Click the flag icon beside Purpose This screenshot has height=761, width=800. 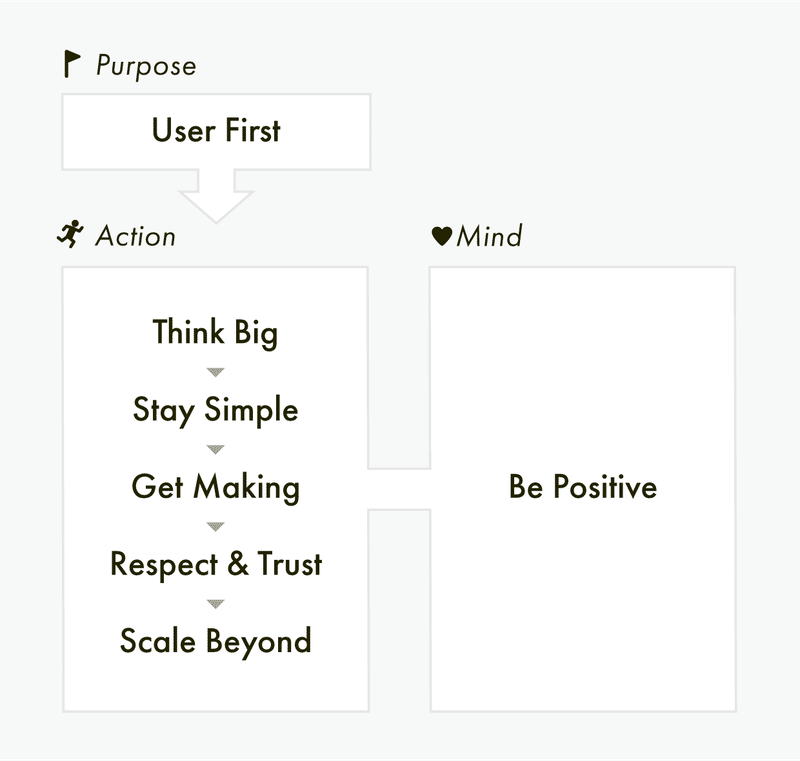tap(71, 66)
